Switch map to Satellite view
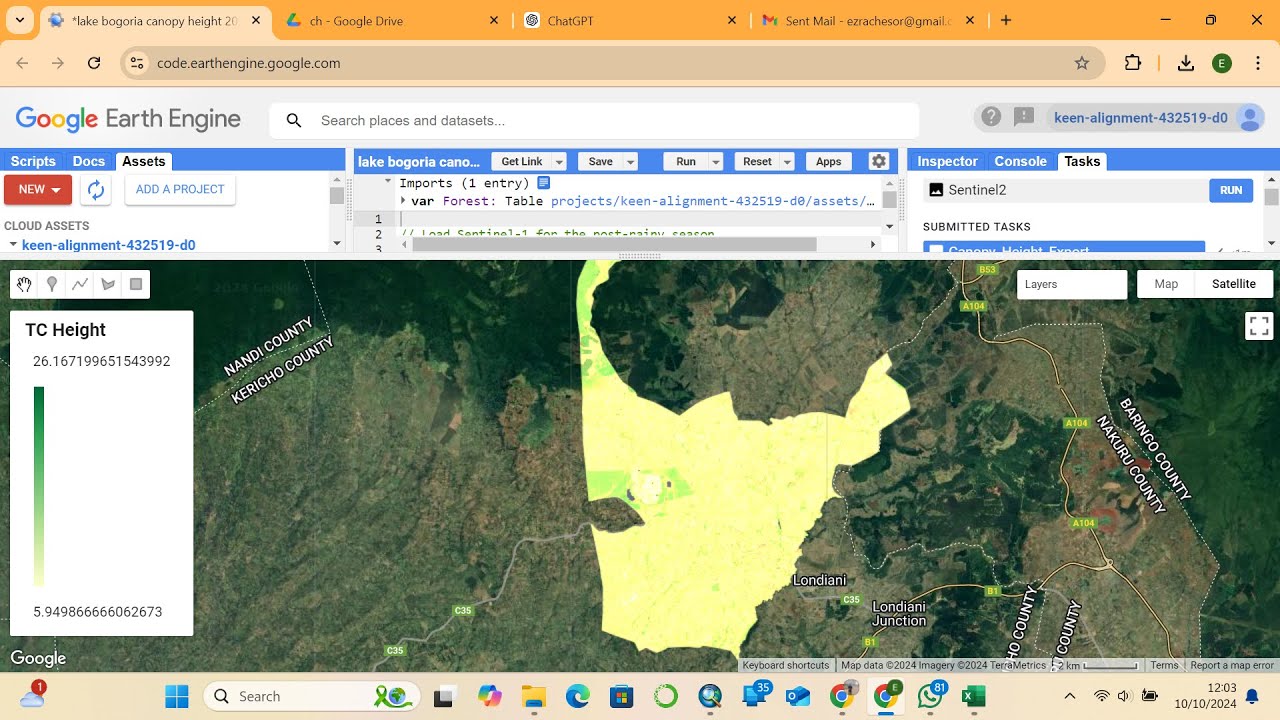Screen dimensions: 1280x720 coord(1233,284)
